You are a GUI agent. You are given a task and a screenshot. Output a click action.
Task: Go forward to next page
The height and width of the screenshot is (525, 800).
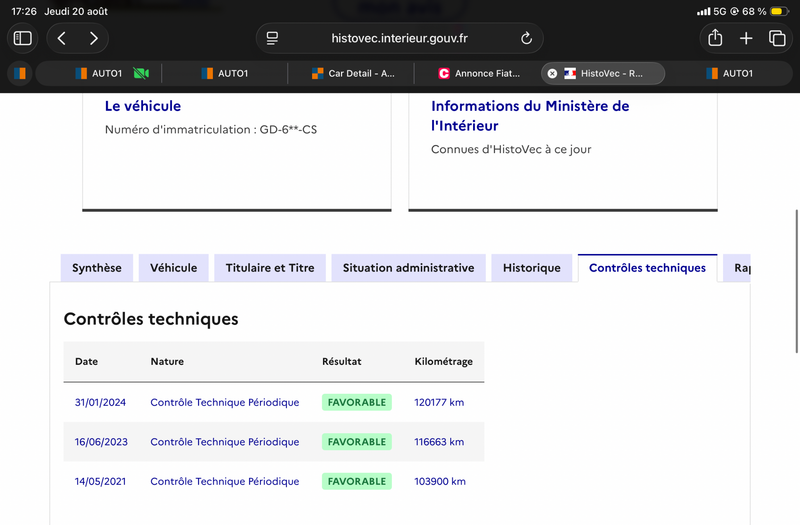pos(93,38)
